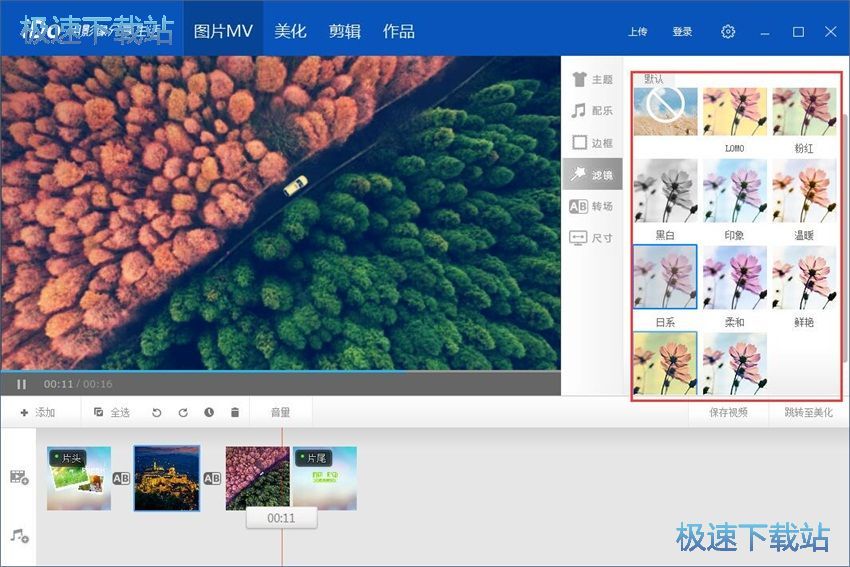Open the 作品 tab
Viewport: 850px width, 567px height.
click(399, 31)
